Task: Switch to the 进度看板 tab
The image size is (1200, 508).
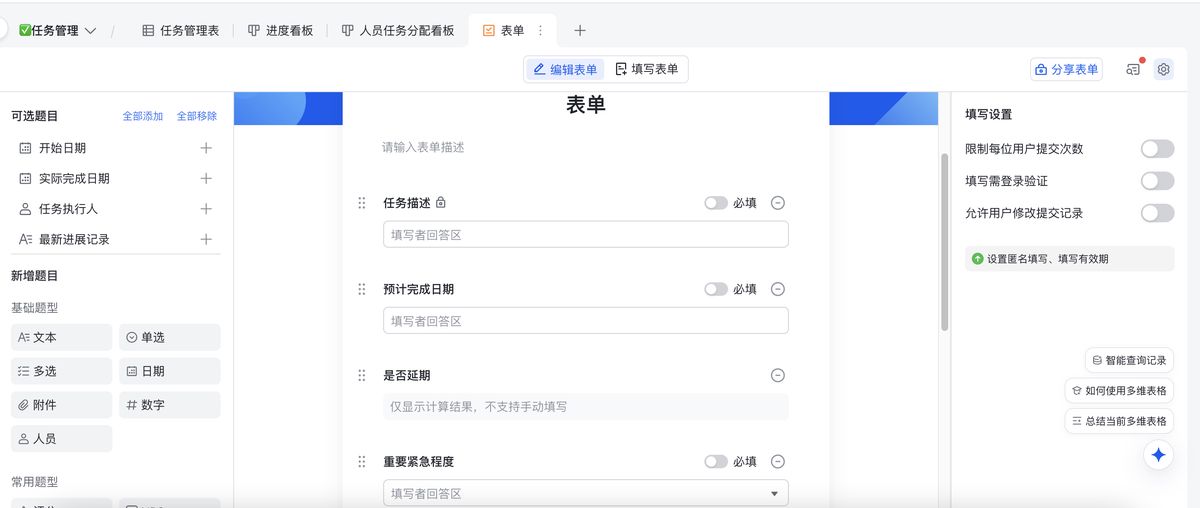Action: click(x=281, y=31)
